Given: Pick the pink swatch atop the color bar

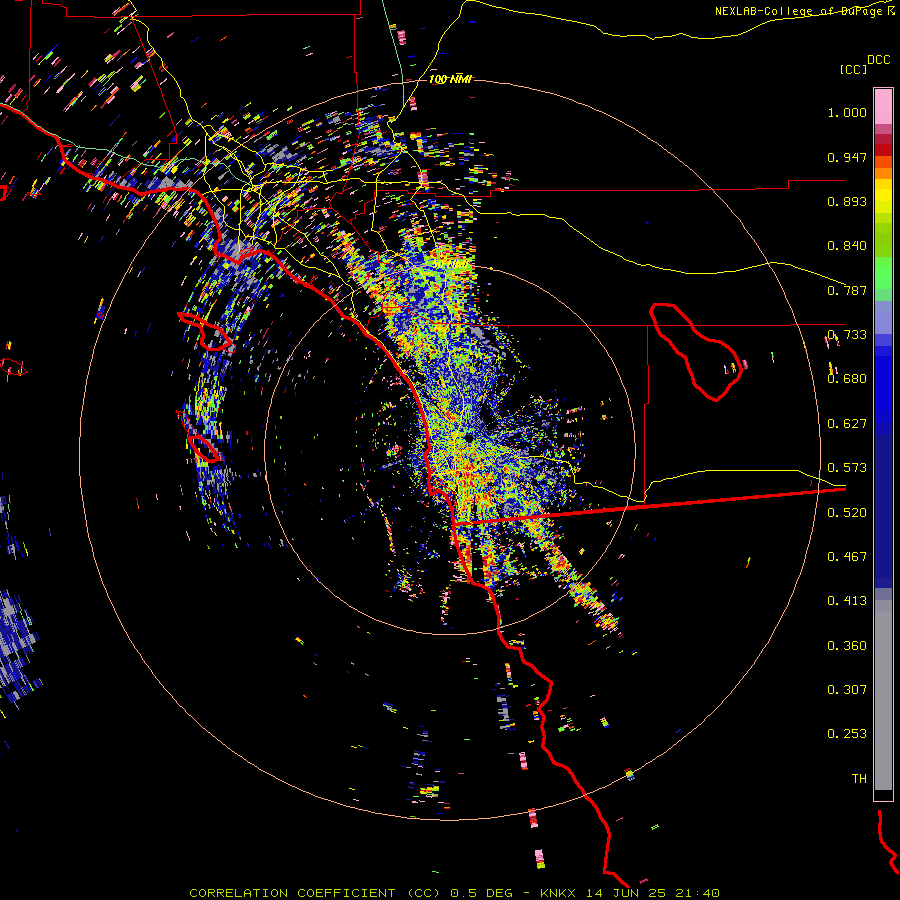Looking at the screenshot, I should (883, 106).
